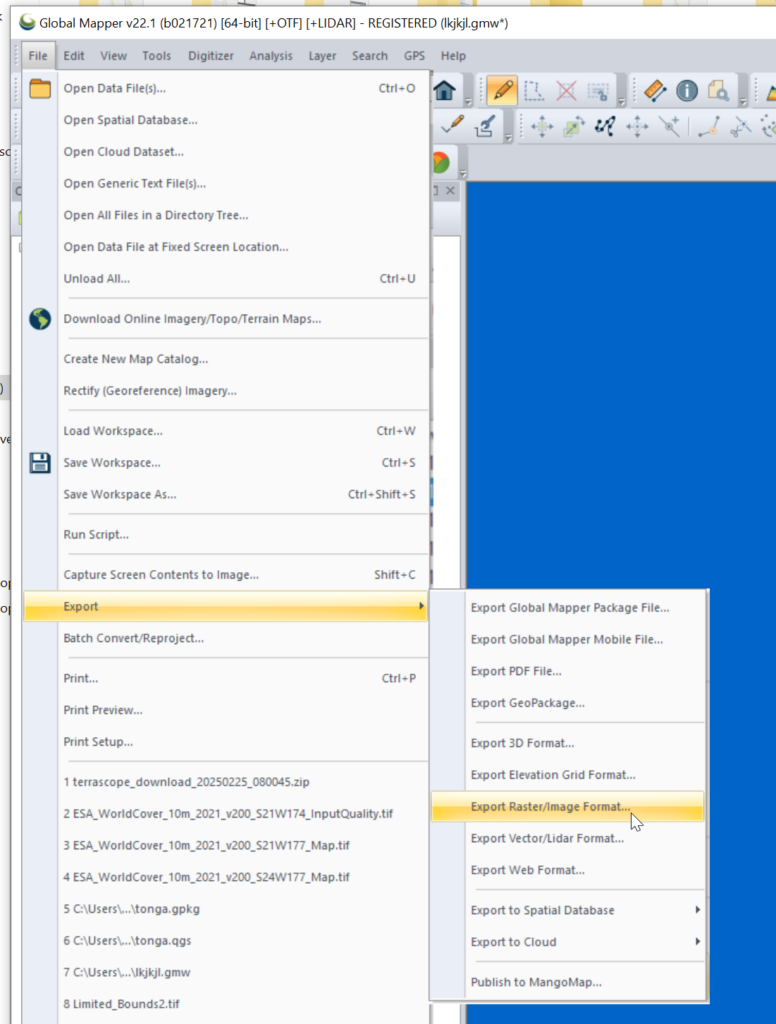The width and height of the screenshot is (776, 1024).
Task: Click the red X delete-selected icon
Action: click(x=566, y=90)
